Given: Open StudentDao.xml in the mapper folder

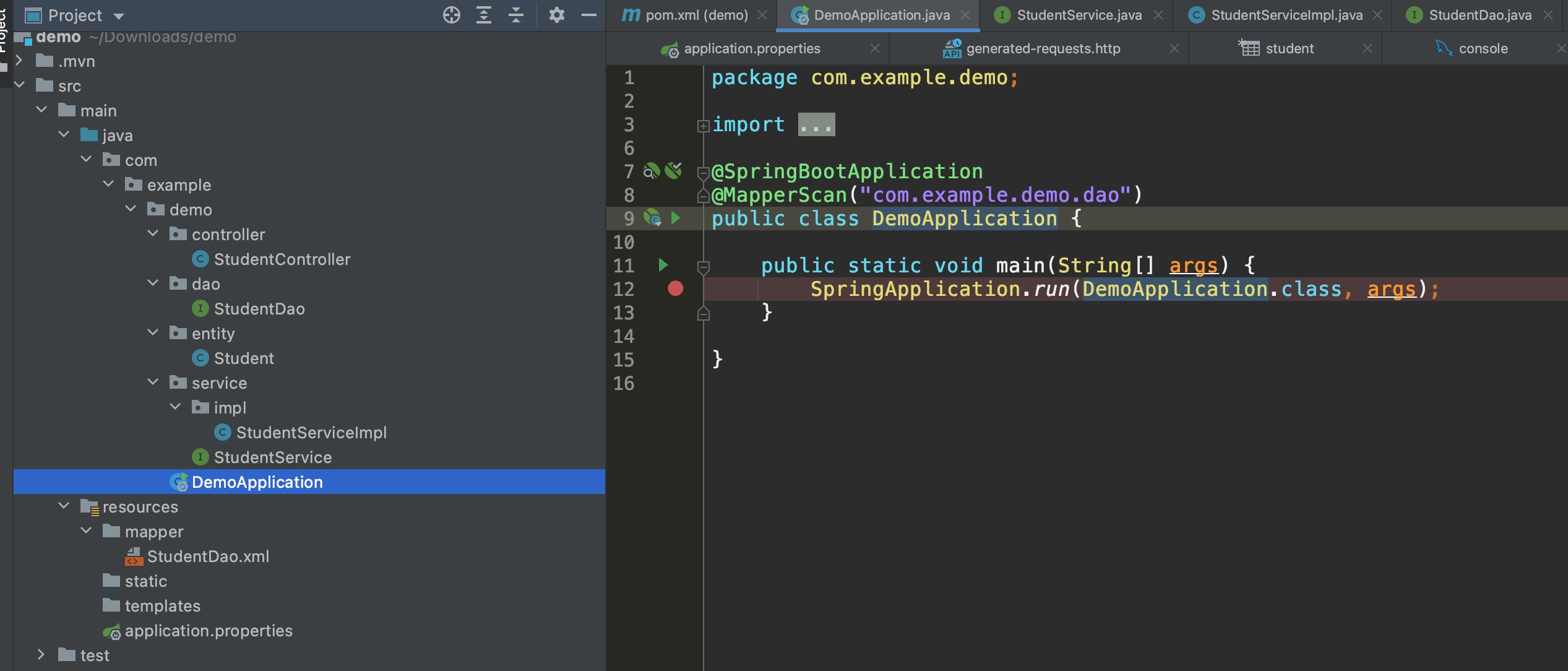Looking at the screenshot, I should pos(208,556).
